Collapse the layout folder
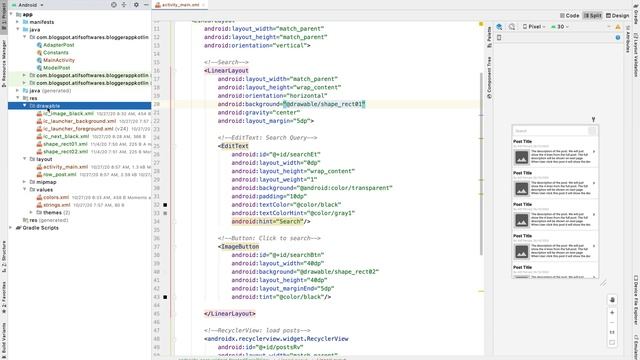The width and height of the screenshot is (640, 360). pyautogui.click(x=24, y=159)
